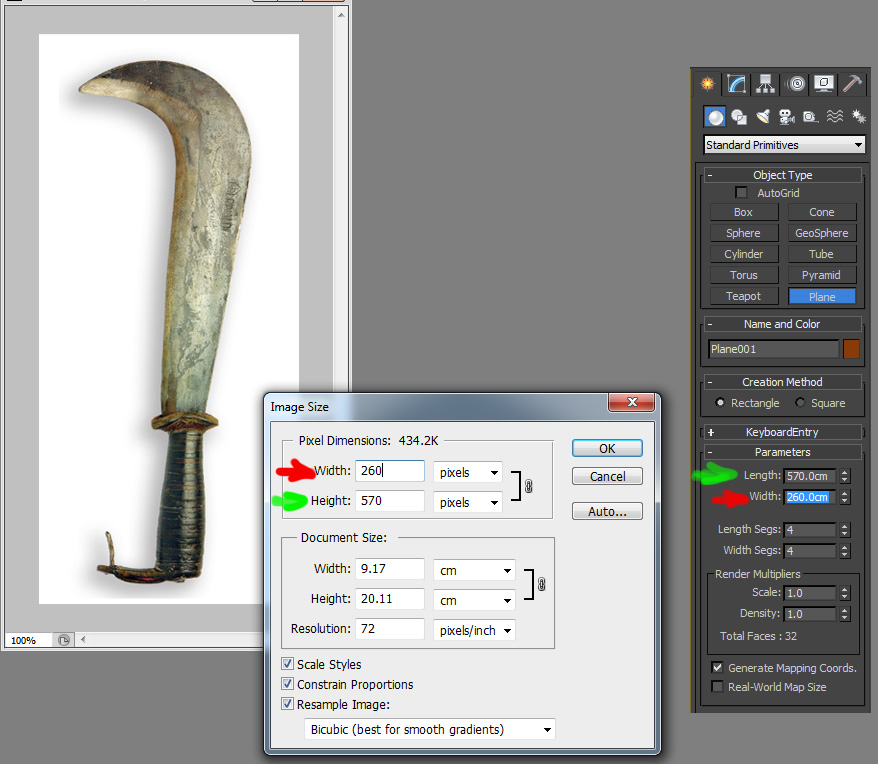Toggle Generate Mapping Coords checkbox
Viewport: 878px width, 764px height.
coord(717,667)
